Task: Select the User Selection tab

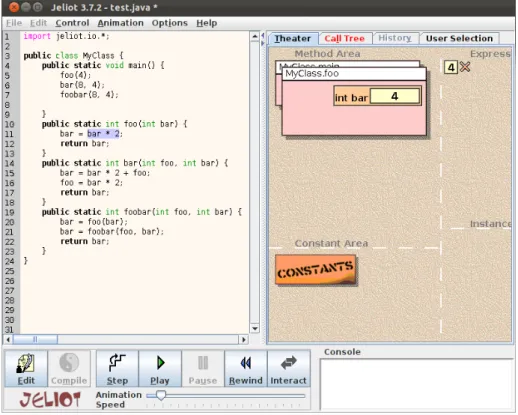Action: 459,38
